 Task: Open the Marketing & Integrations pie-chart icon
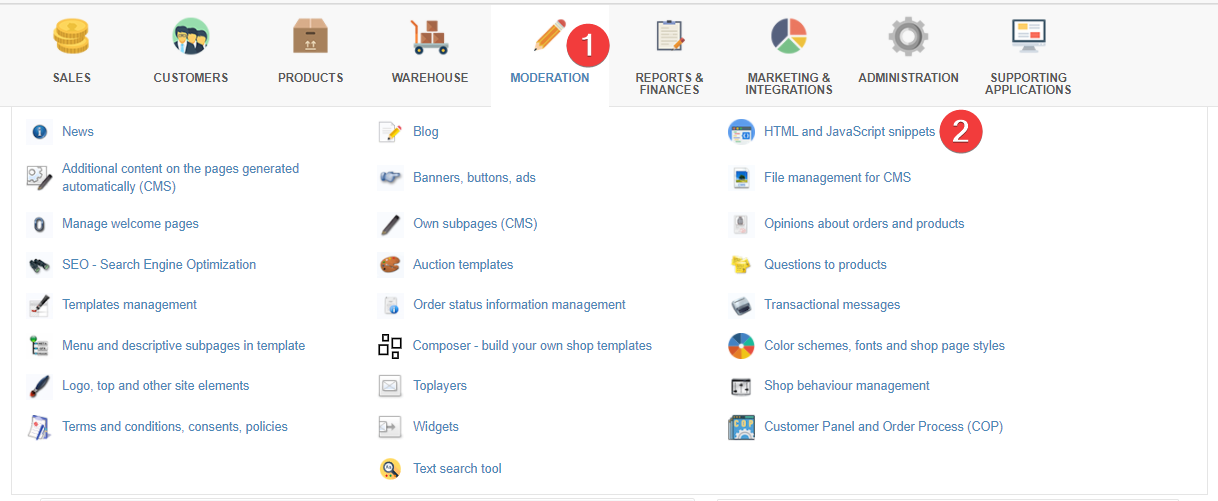[788, 36]
